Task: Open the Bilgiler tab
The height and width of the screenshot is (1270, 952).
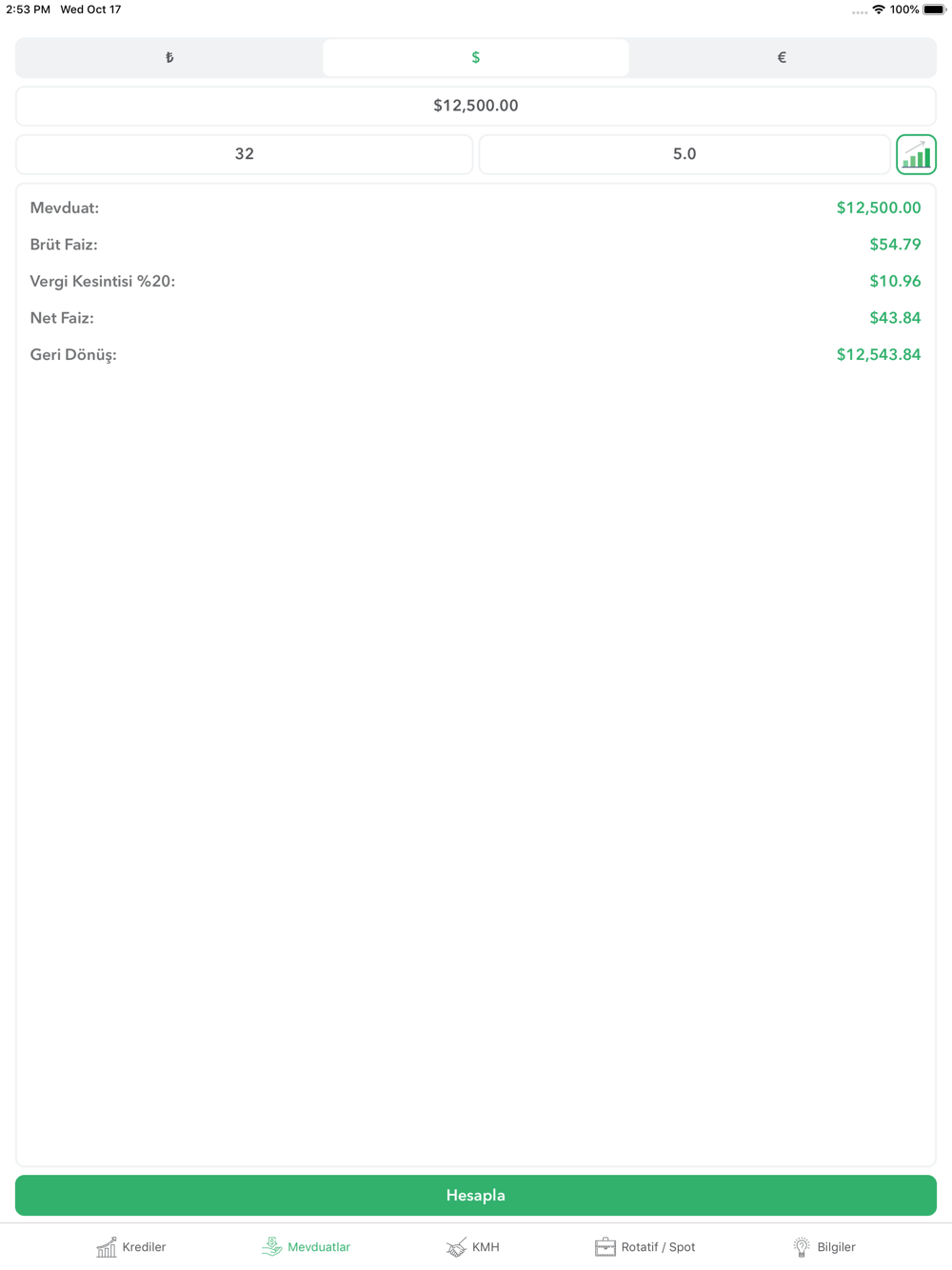Action: pyautogui.click(x=824, y=1246)
